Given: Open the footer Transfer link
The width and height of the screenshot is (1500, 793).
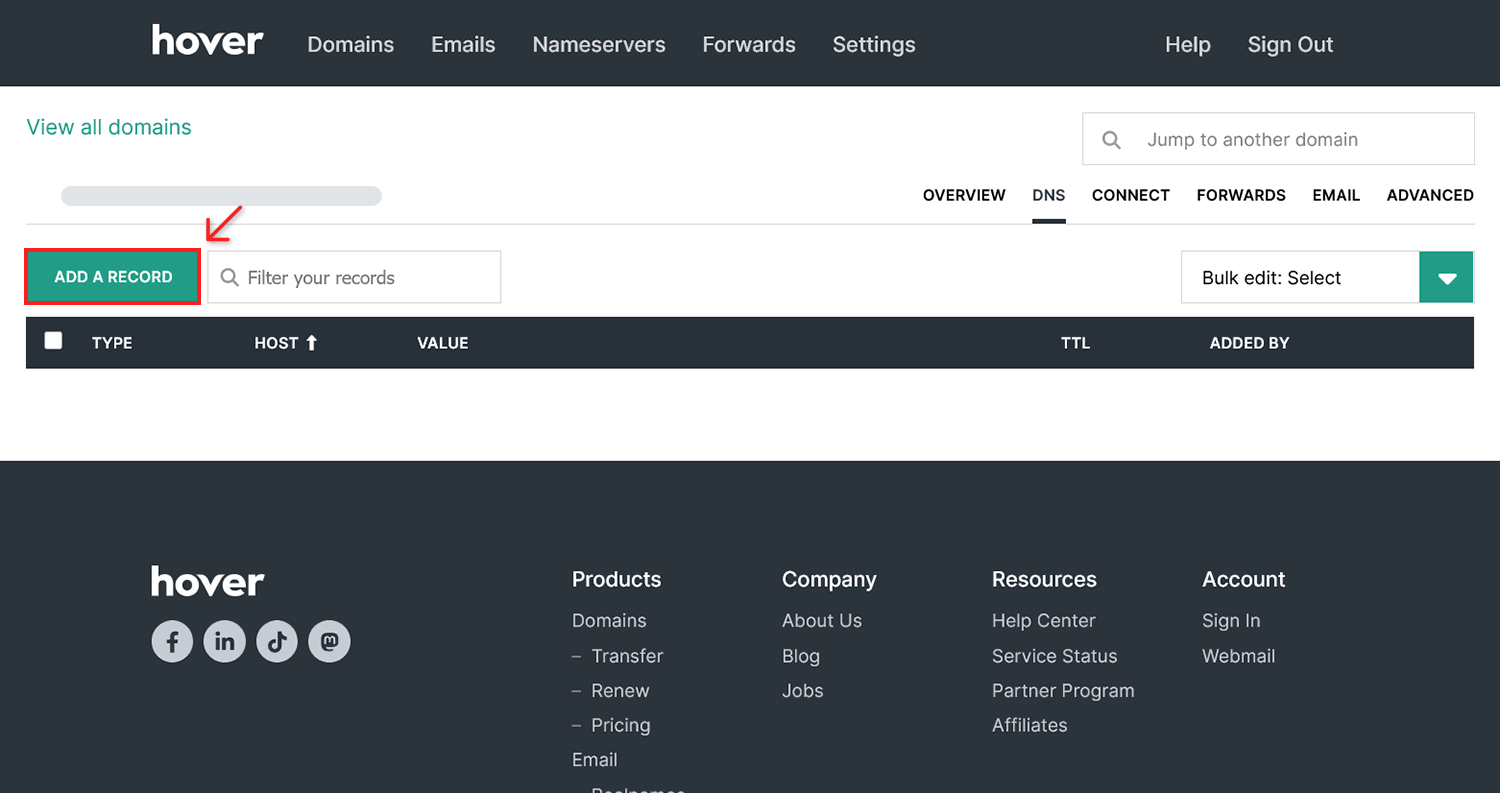Looking at the screenshot, I should tap(627, 656).
